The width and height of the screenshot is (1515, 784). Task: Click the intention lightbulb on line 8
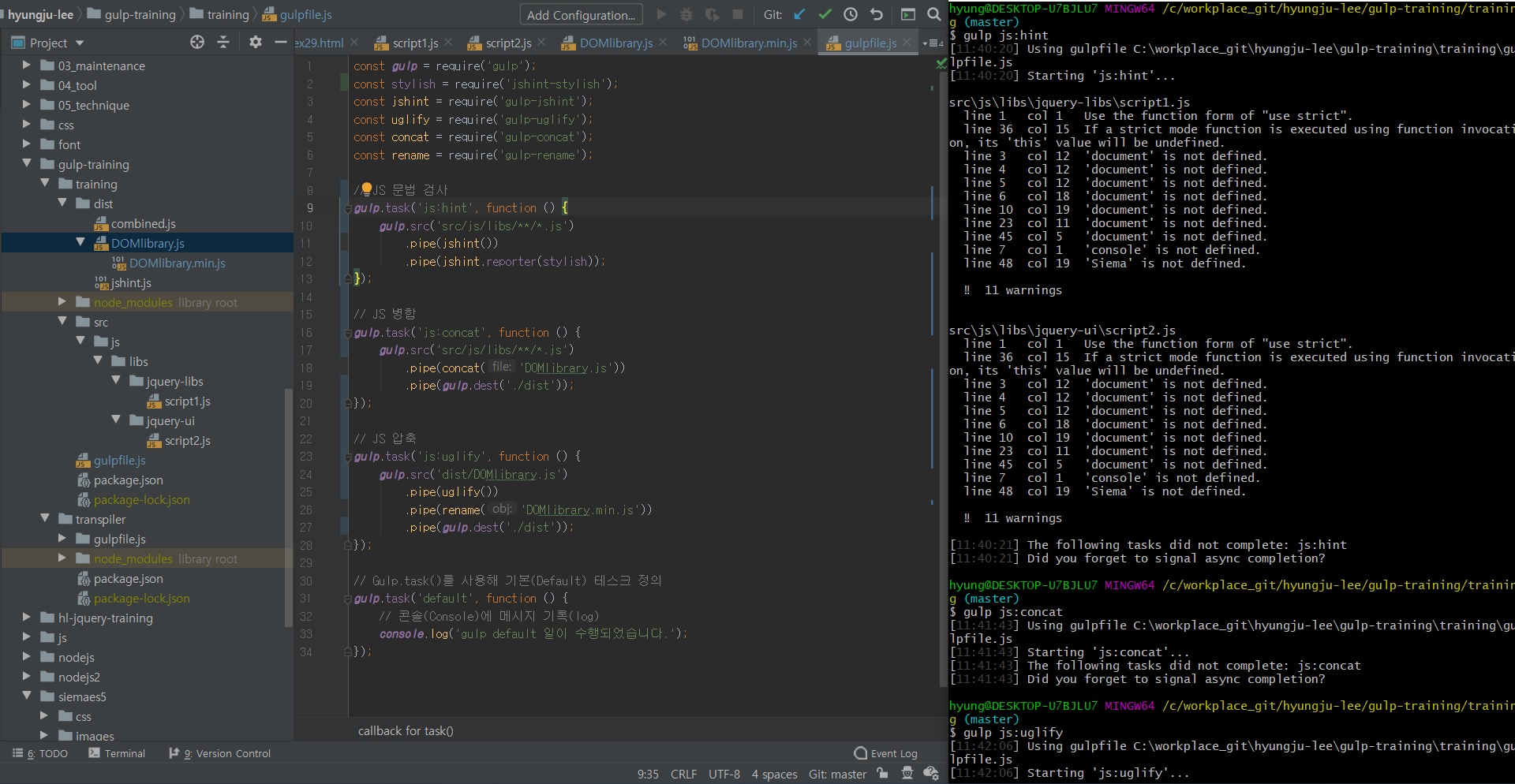(366, 189)
